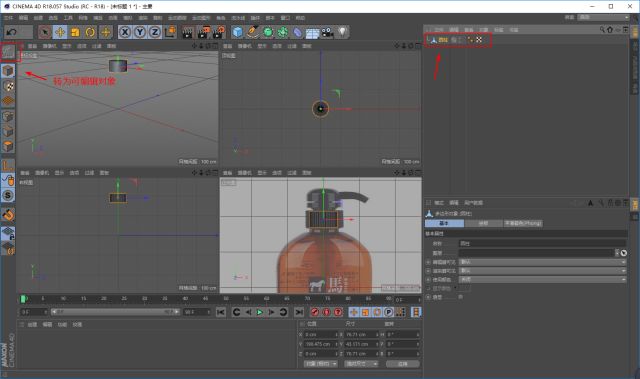The height and width of the screenshot is (379, 640).
Task: Click the timeline ruler at frame 45
Action: click(205, 299)
